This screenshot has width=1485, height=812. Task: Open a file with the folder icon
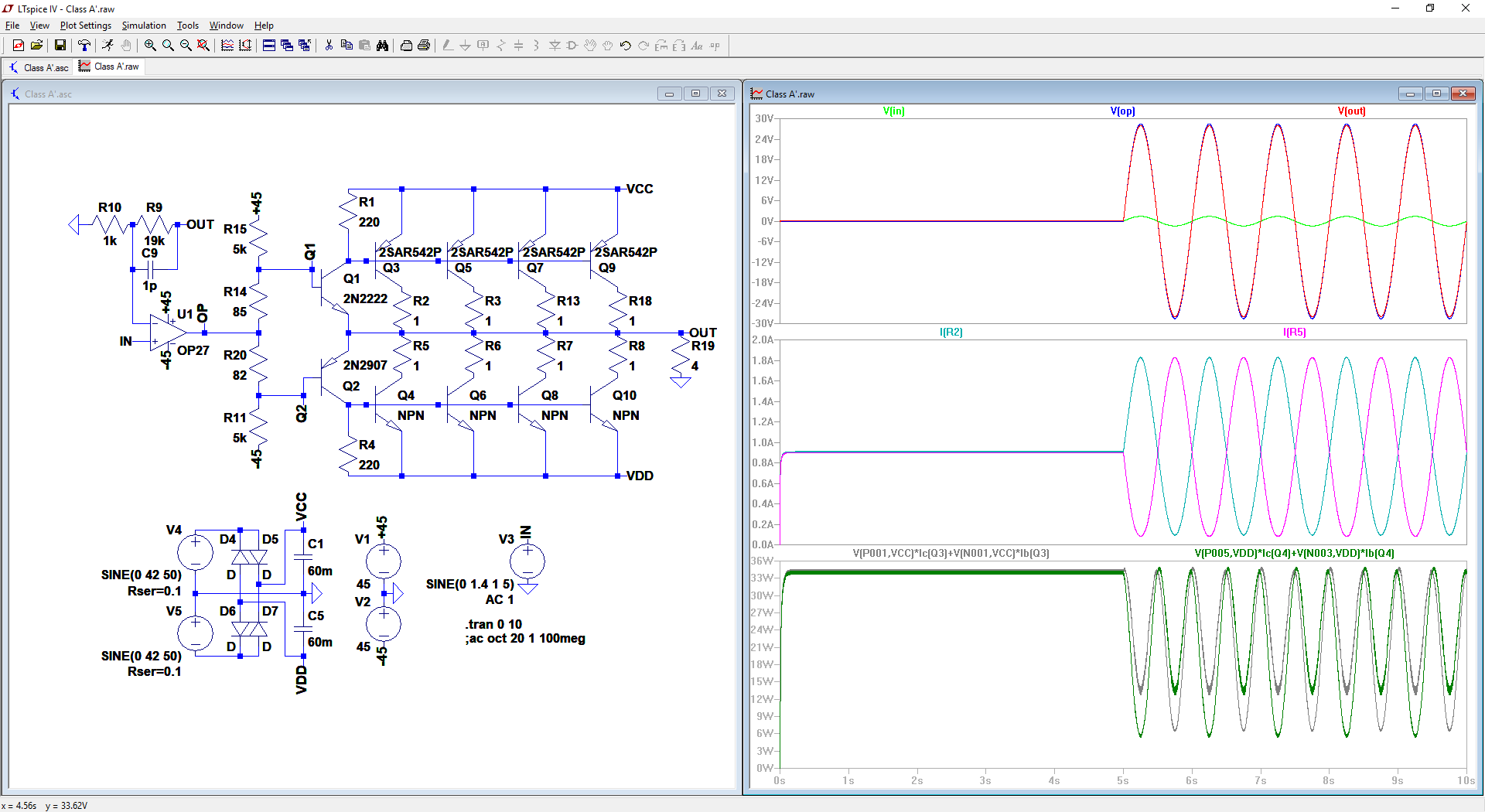point(36,46)
